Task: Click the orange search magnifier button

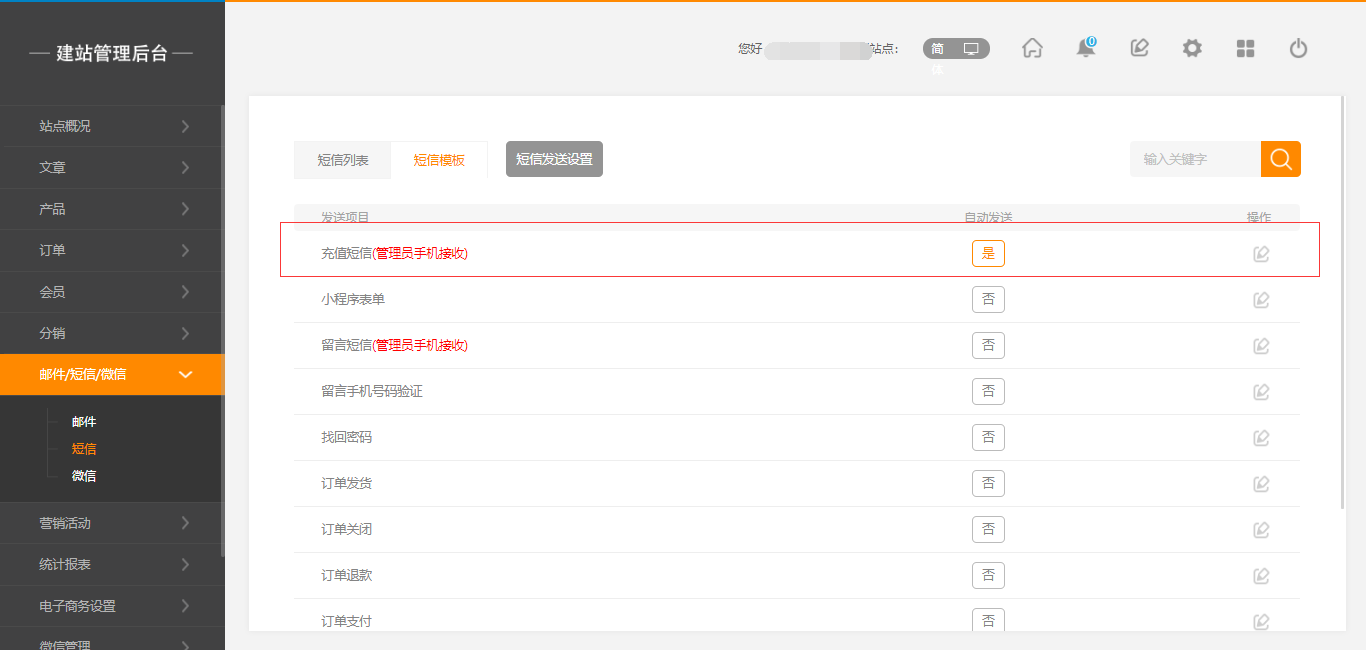Action: click(x=1280, y=159)
